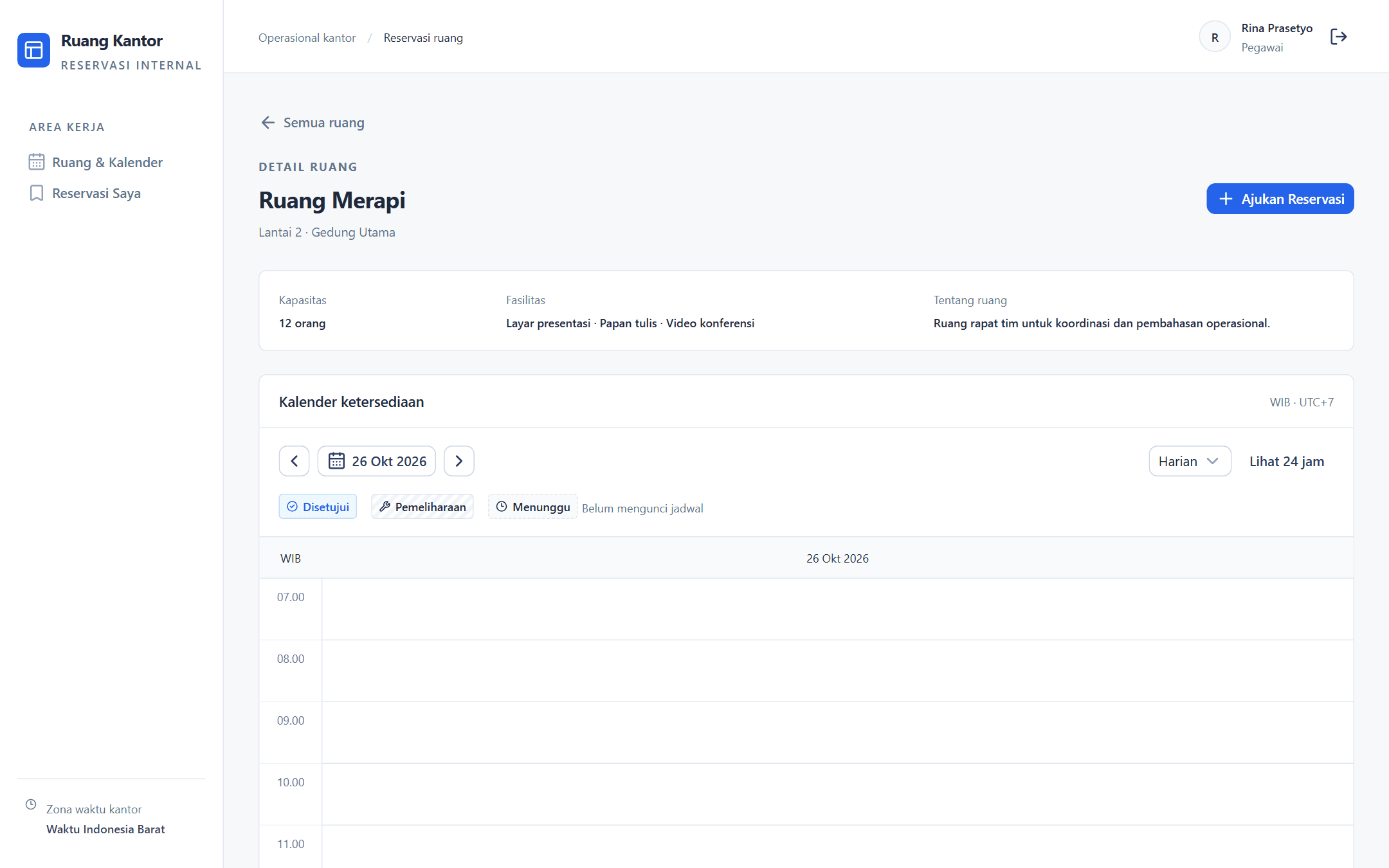Click the Disetujui legend chip
The width and height of the screenshot is (1389, 868).
(318, 507)
